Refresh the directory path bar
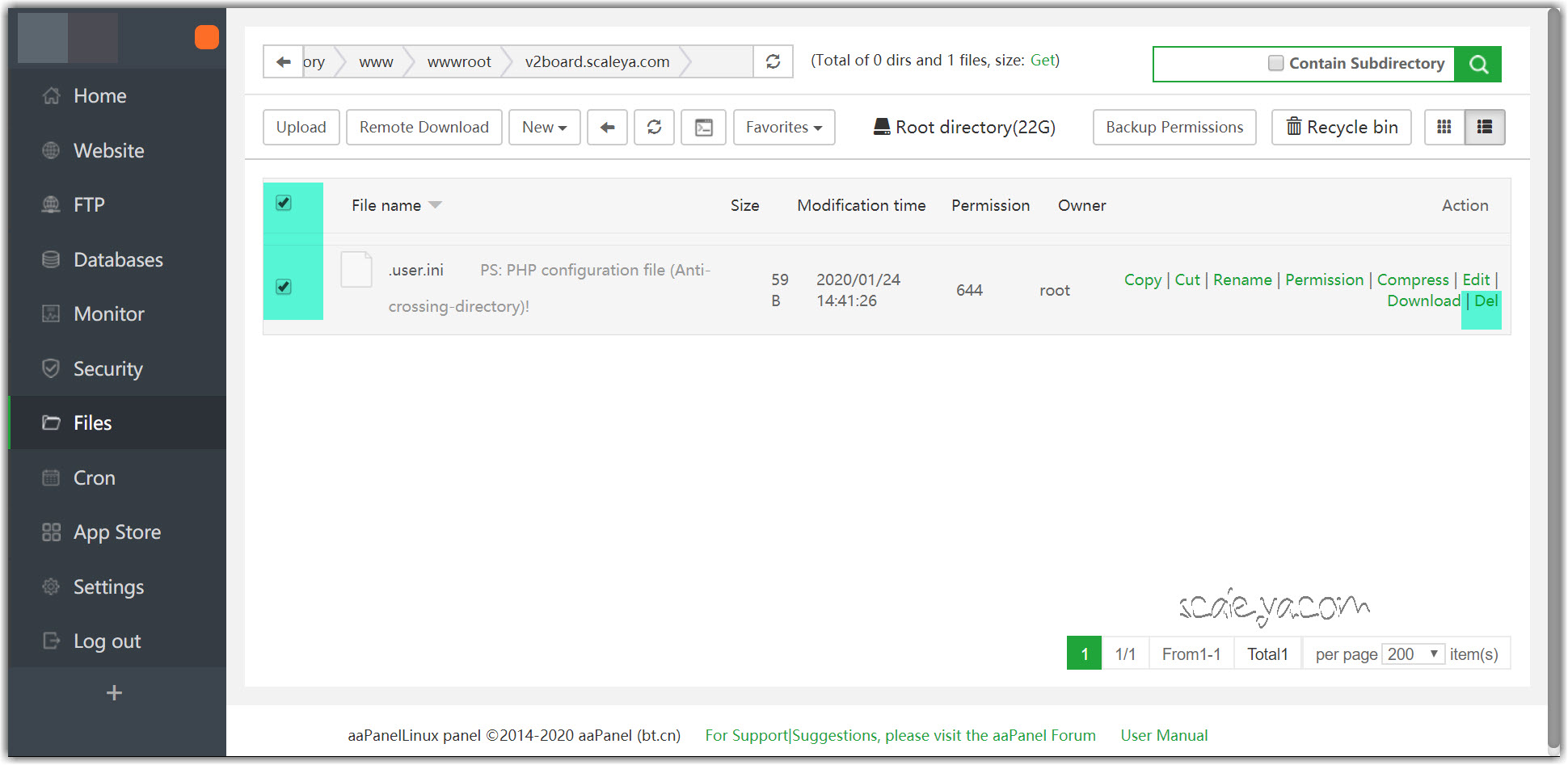Screen dimensions: 1568x765 click(x=773, y=61)
